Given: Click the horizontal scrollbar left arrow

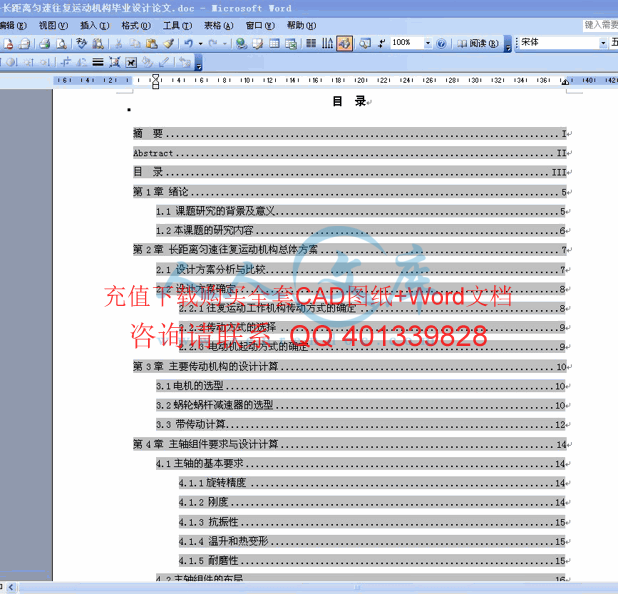Looking at the screenshot, I should pos(11,588).
